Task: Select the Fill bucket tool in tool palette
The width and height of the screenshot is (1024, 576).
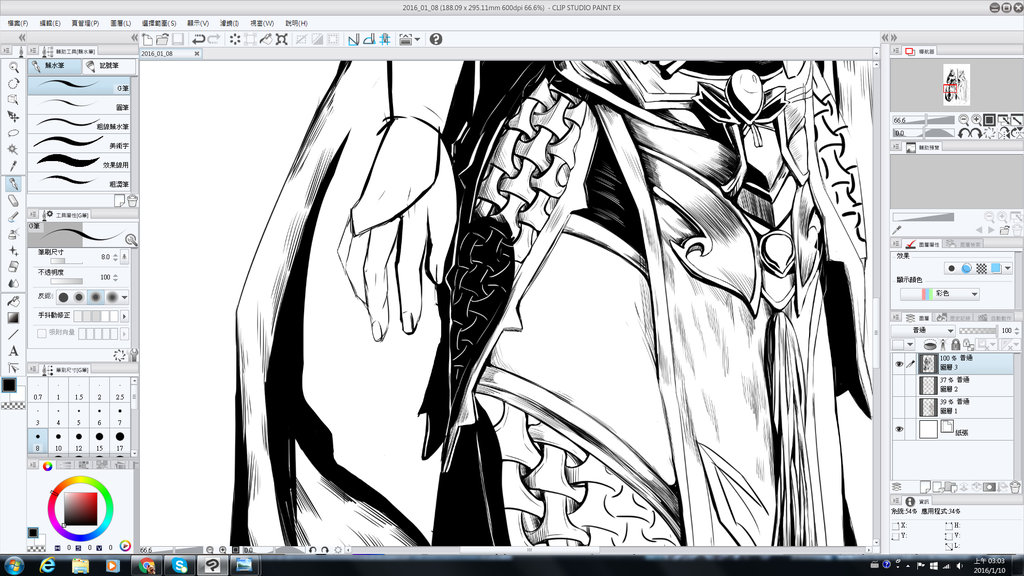Action: coord(13,301)
